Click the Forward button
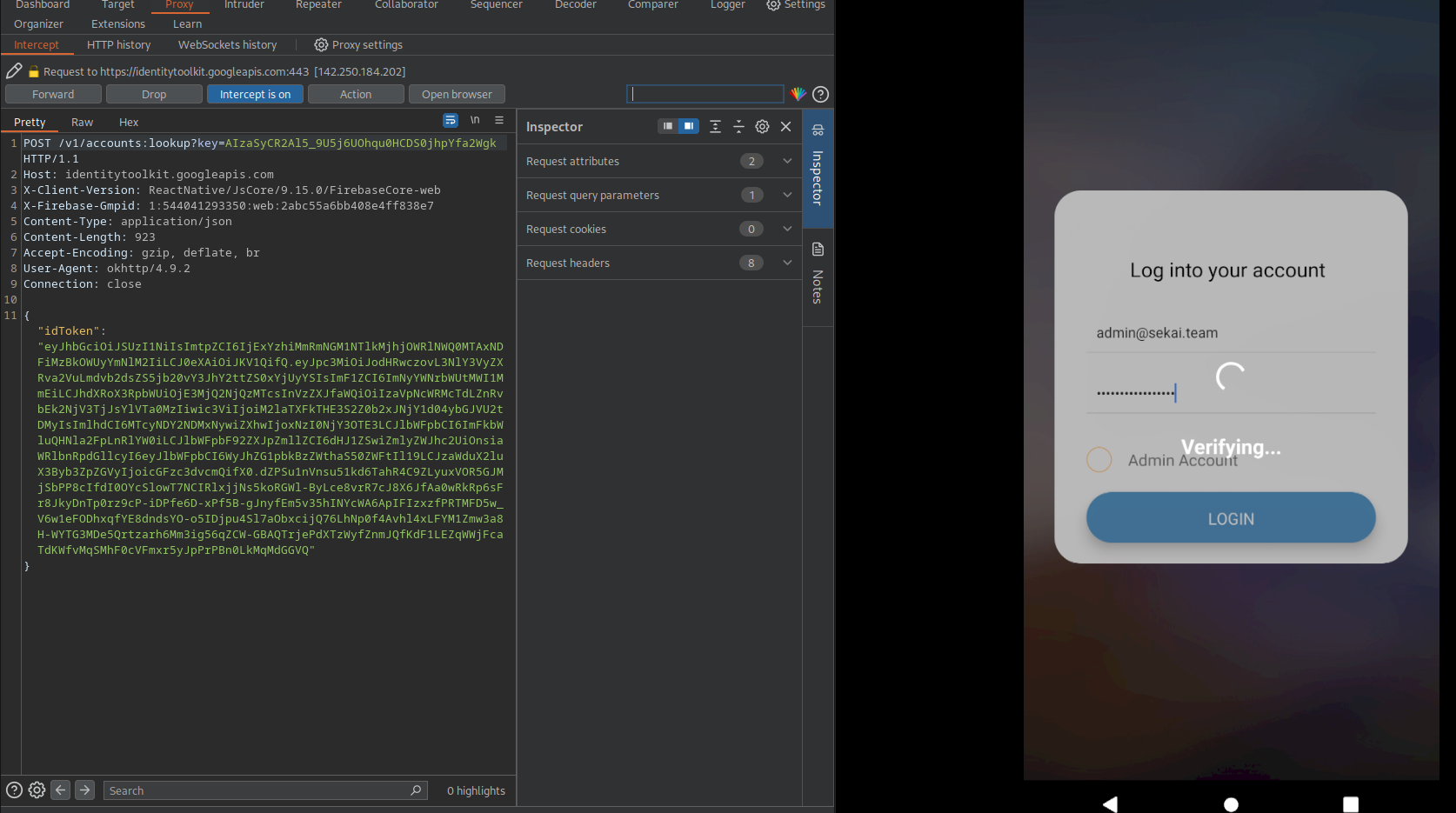This screenshot has height=813, width=1456. coord(53,94)
